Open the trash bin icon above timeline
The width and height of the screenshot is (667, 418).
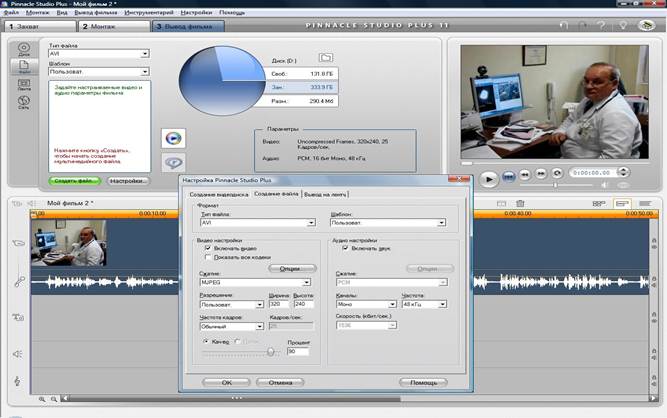pyautogui.click(x=520, y=204)
